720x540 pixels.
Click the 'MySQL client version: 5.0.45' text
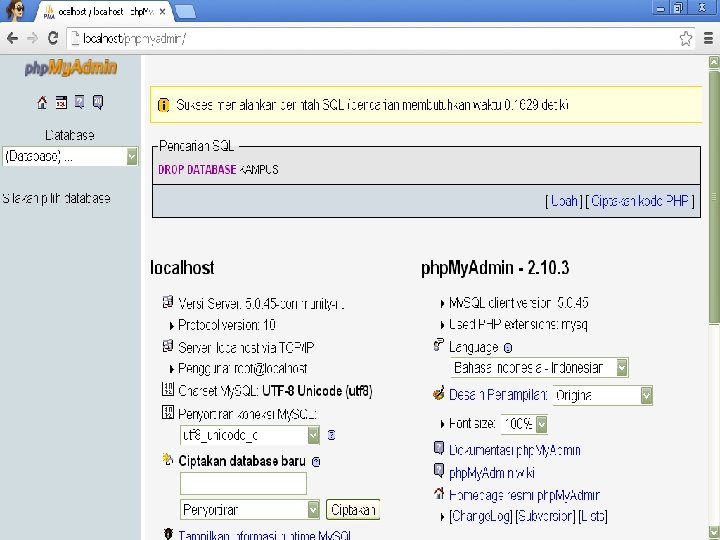tap(519, 303)
